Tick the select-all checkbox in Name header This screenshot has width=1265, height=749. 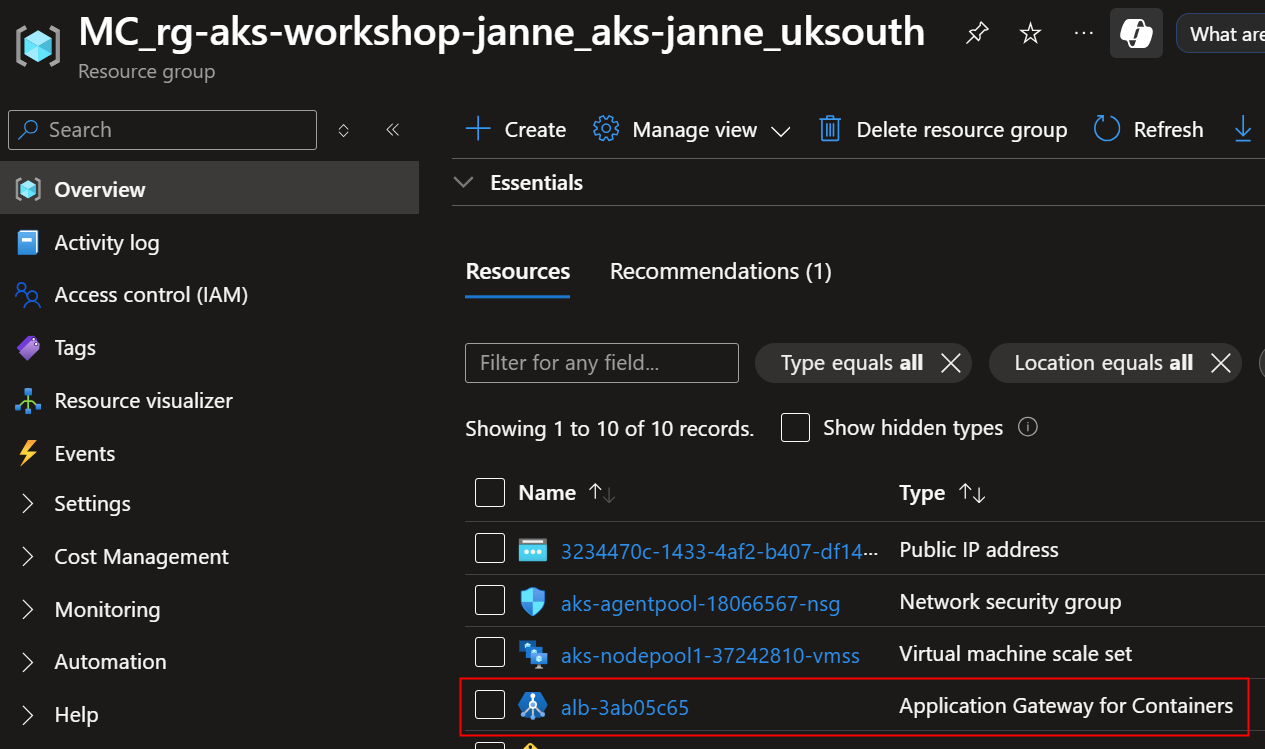[x=490, y=493]
